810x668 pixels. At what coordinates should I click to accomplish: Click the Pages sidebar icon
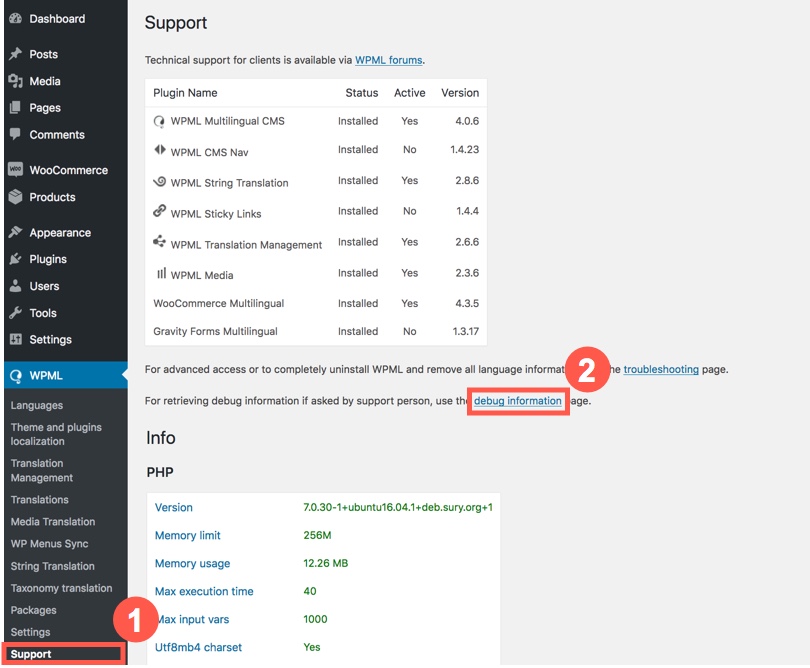click(15, 107)
